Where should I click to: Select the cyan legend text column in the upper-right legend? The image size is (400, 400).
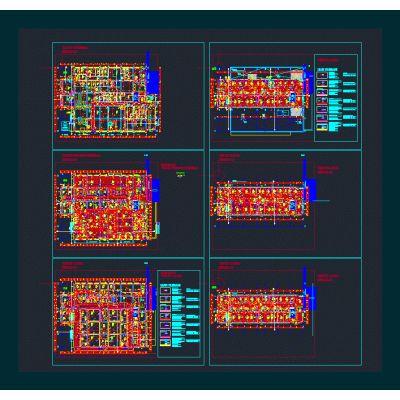click(334, 101)
